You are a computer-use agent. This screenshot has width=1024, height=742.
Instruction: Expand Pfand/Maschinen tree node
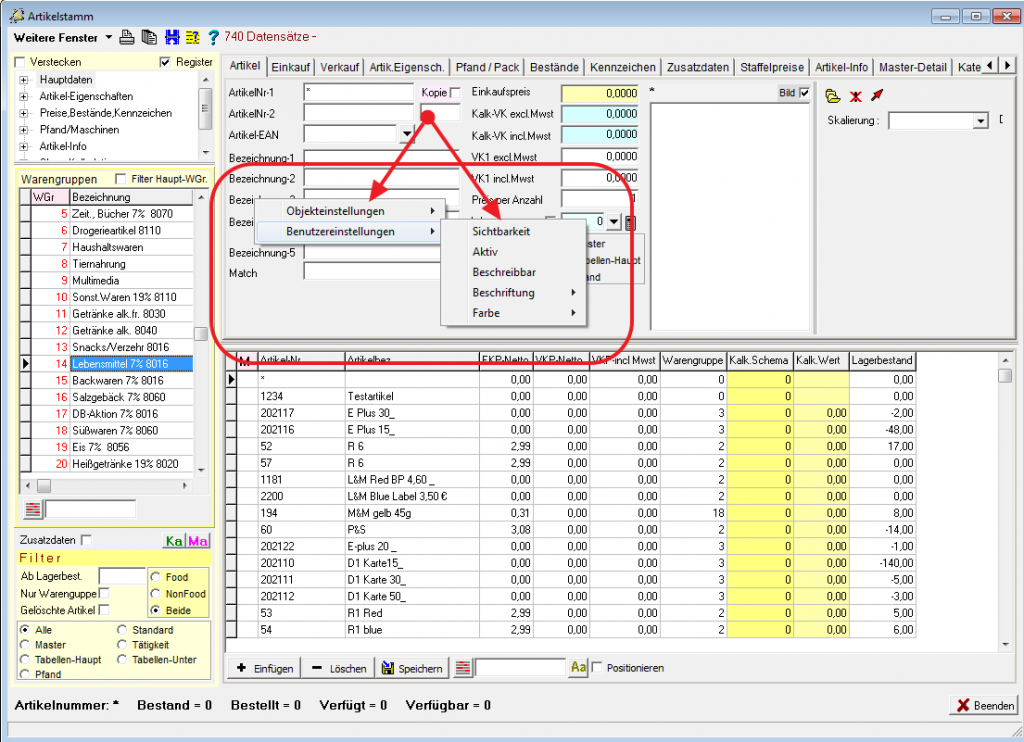(24, 130)
